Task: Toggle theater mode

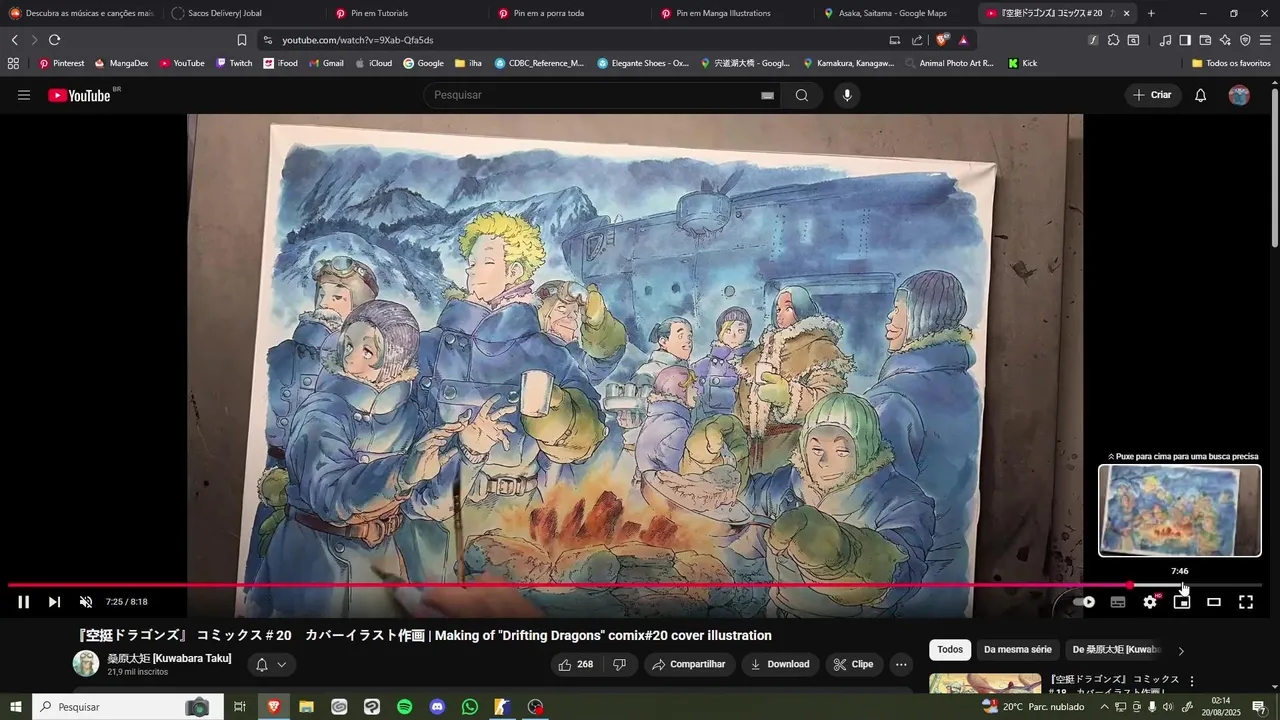Action: [x=1214, y=602]
